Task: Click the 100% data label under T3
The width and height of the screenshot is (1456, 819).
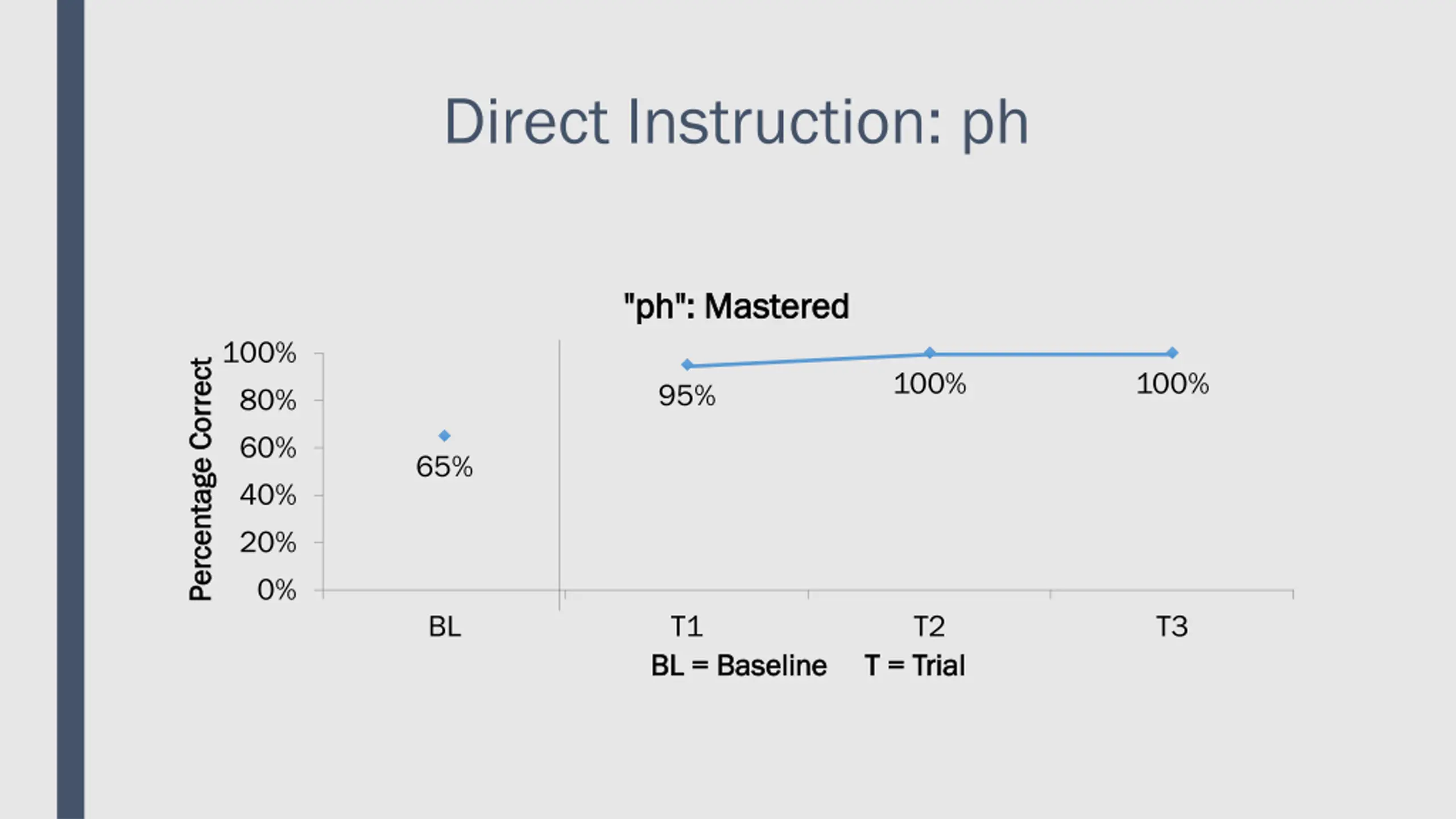Action: click(1172, 384)
